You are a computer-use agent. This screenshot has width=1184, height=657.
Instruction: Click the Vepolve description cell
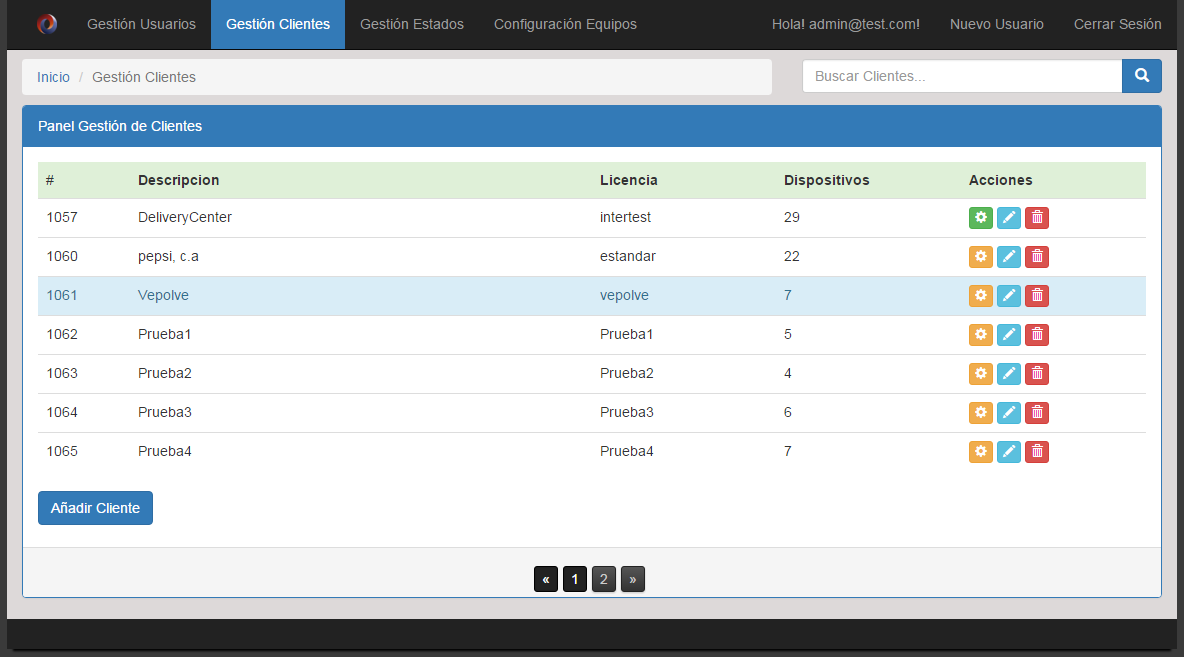(163, 295)
